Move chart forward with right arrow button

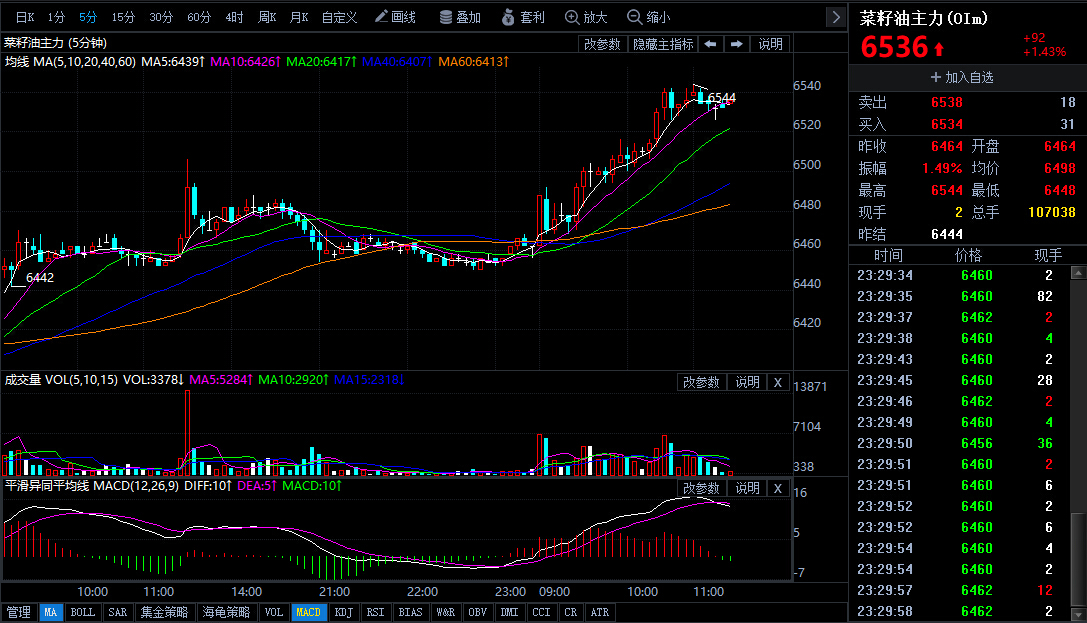(736, 44)
